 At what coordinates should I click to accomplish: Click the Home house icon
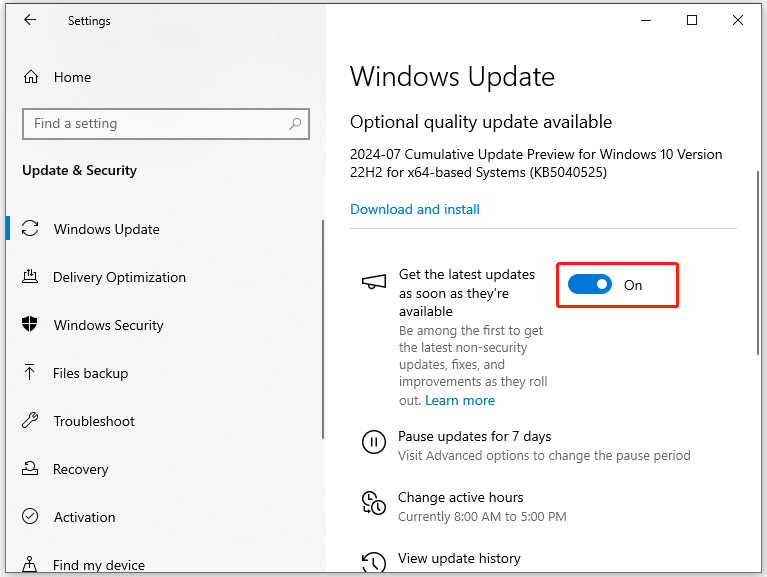click(x=31, y=77)
